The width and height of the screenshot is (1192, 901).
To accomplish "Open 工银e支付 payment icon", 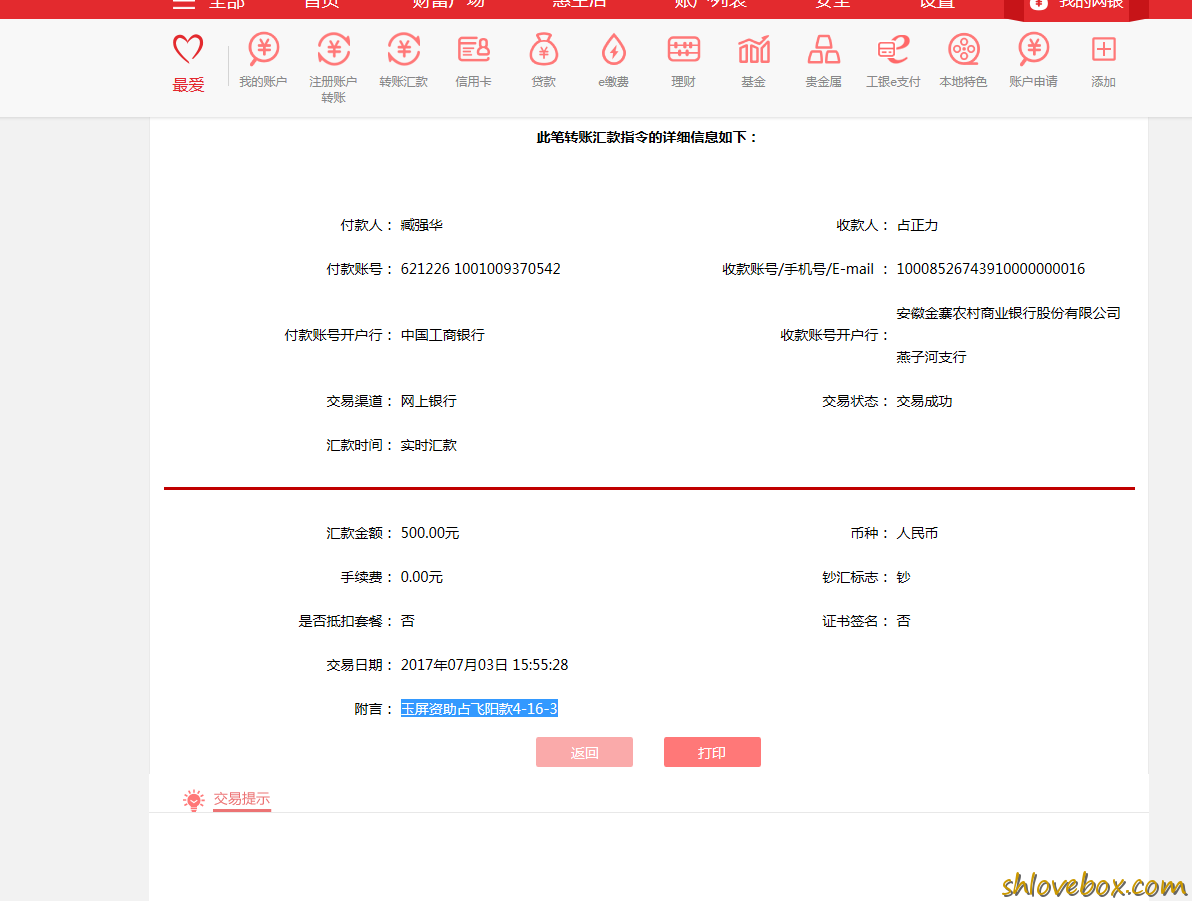I will pos(893,49).
